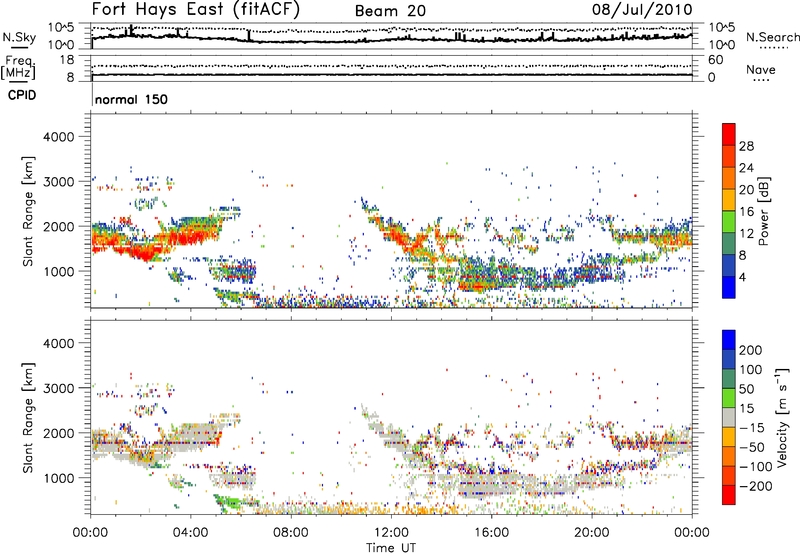Click the gray swatch of Velocity color bar
The height and width of the screenshot is (554, 800).
[729, 417]
